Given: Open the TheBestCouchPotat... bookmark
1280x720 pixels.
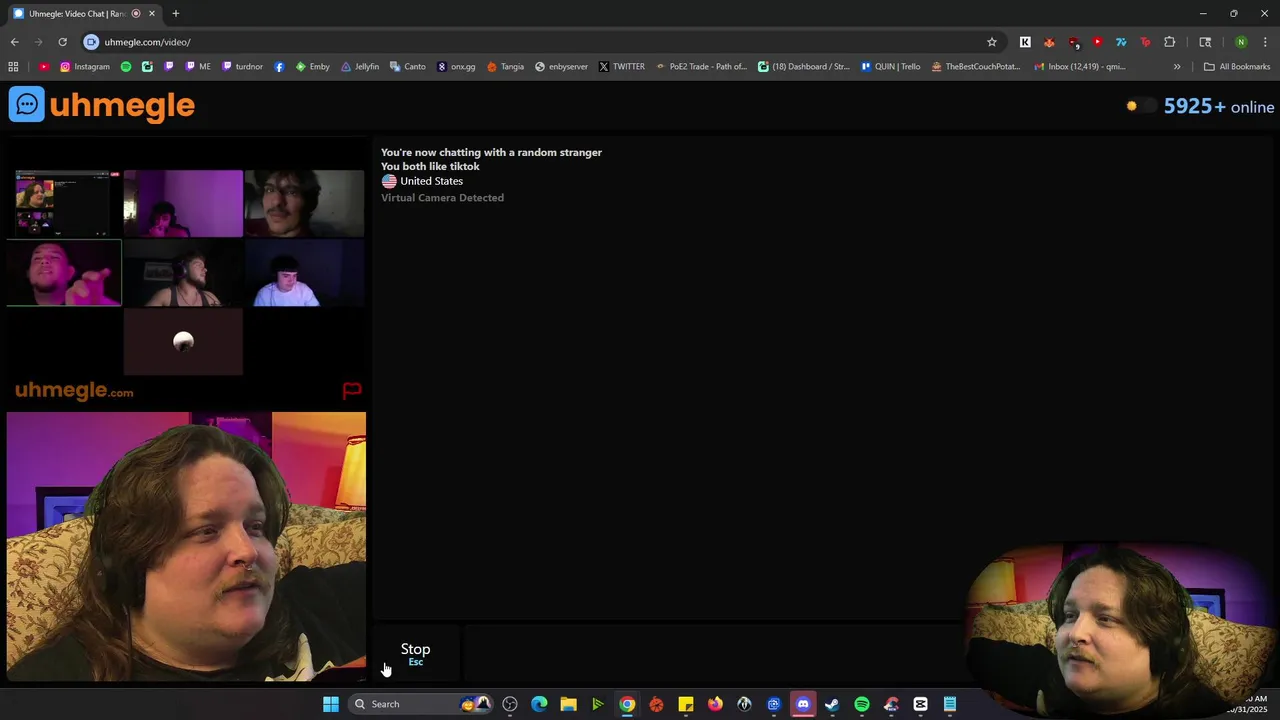Looking at the screenshot, I should point(975,67).
